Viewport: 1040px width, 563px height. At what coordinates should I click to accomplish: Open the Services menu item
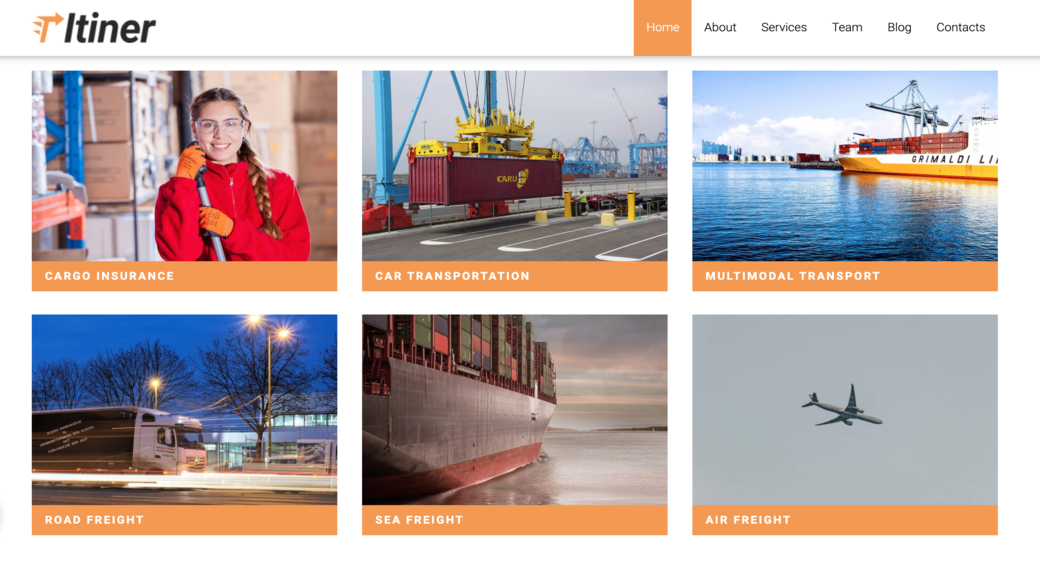[783, 27]
